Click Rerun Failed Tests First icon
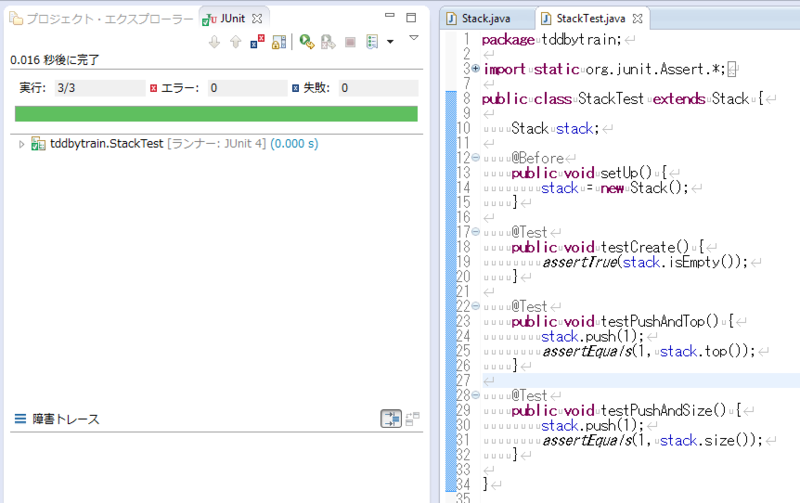This screenshot has width=800, height=503. coord(328,42)
